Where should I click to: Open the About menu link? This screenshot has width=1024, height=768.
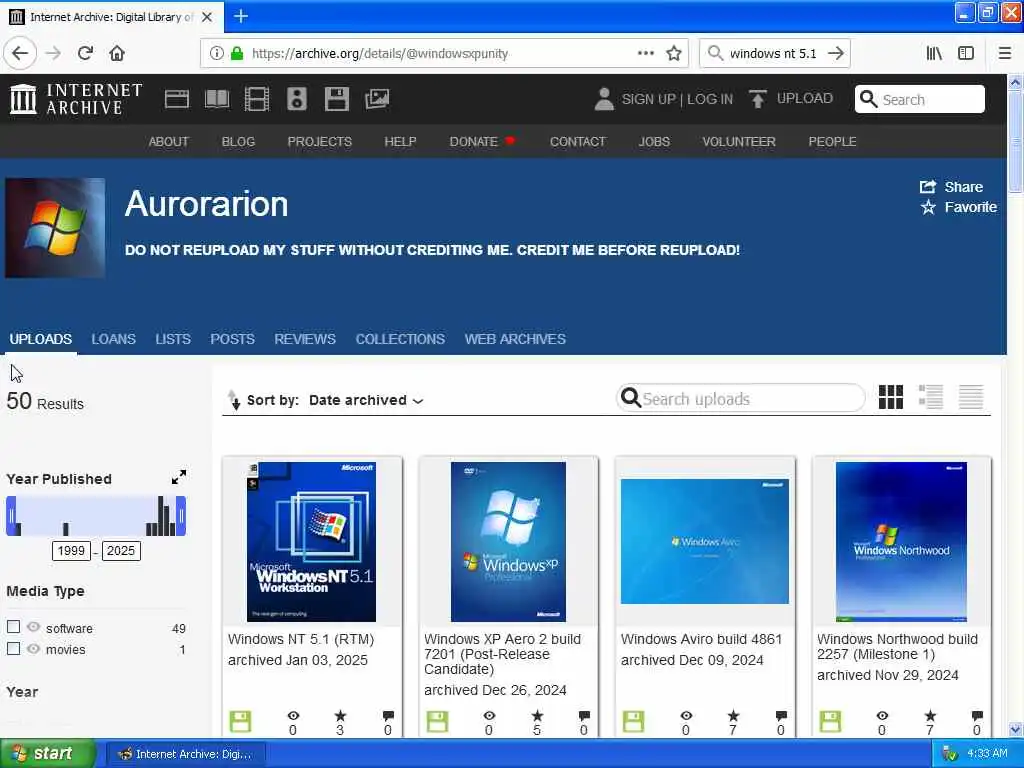point(168,142)
